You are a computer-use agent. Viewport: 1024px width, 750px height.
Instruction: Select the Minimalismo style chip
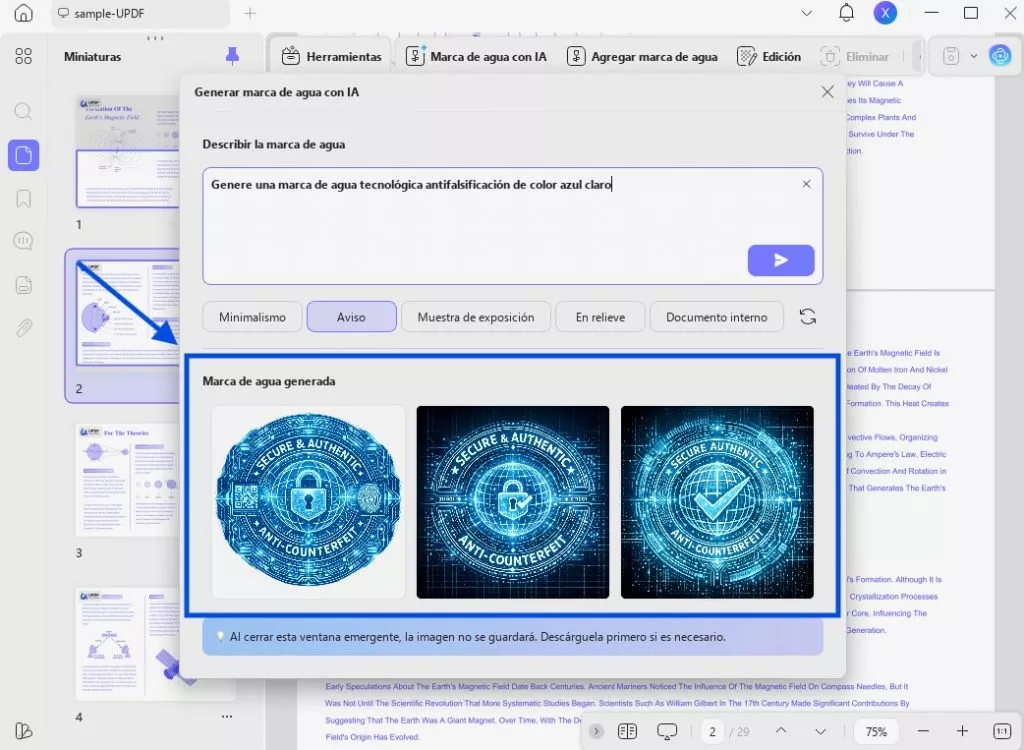[252, 317]
